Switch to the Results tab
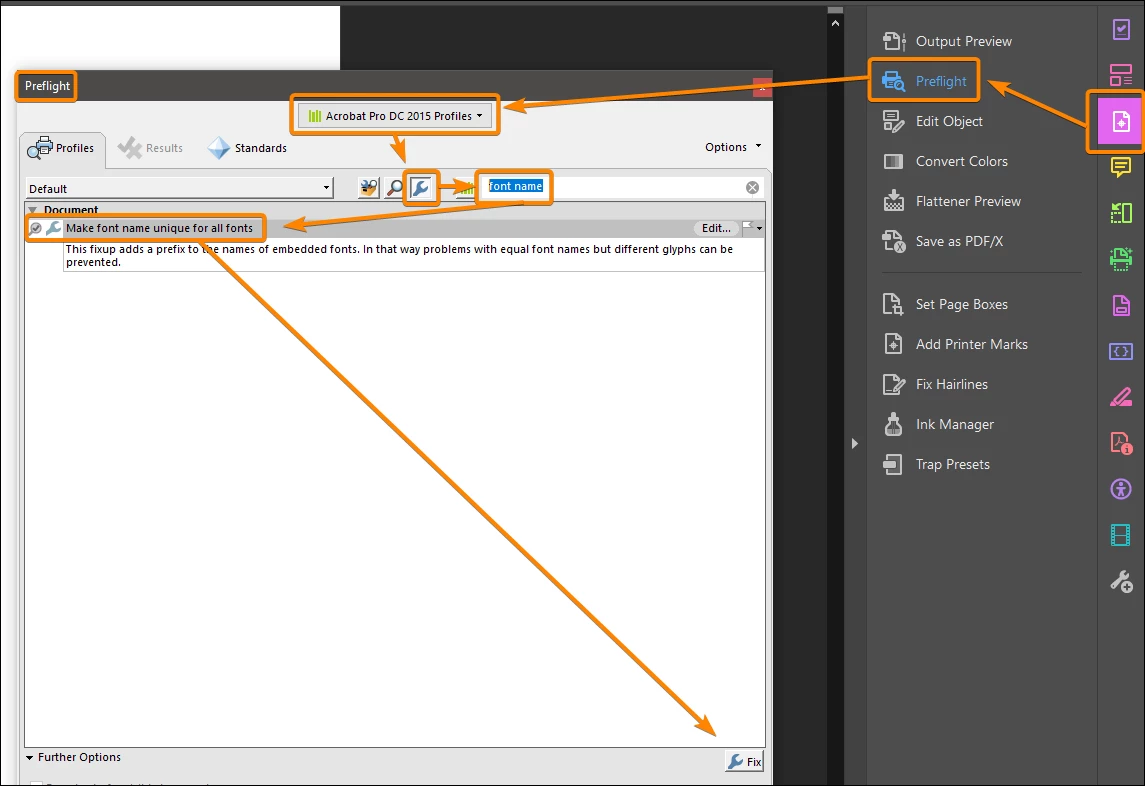This screenshot has height=786, width=1145. (150, 148)
